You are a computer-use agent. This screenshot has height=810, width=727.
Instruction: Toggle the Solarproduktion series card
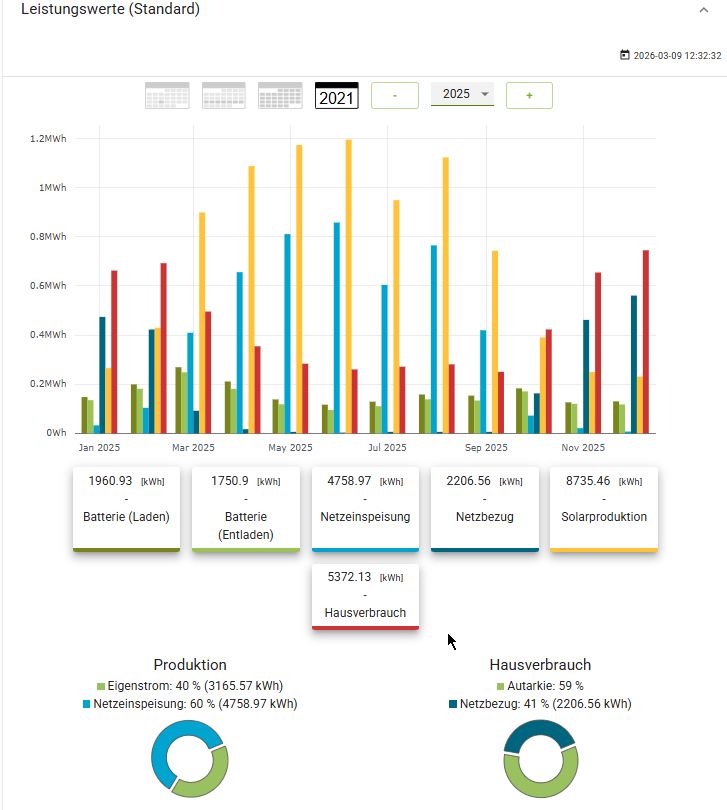tap(604, 508)
